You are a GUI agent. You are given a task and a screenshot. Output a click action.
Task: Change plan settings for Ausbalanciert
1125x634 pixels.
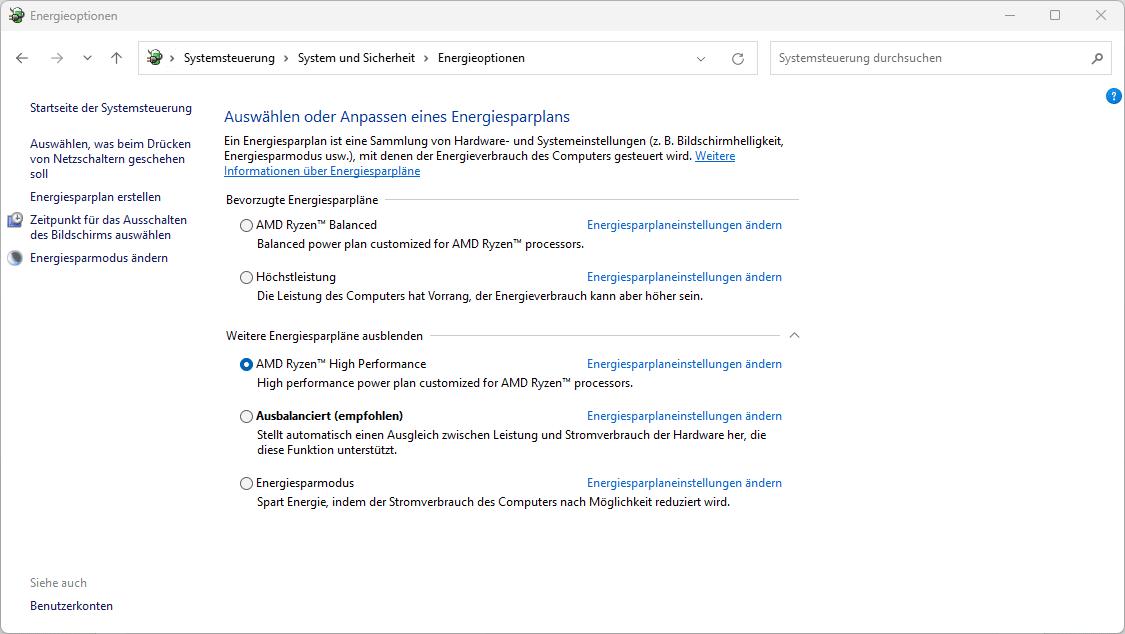pos(684,416)
